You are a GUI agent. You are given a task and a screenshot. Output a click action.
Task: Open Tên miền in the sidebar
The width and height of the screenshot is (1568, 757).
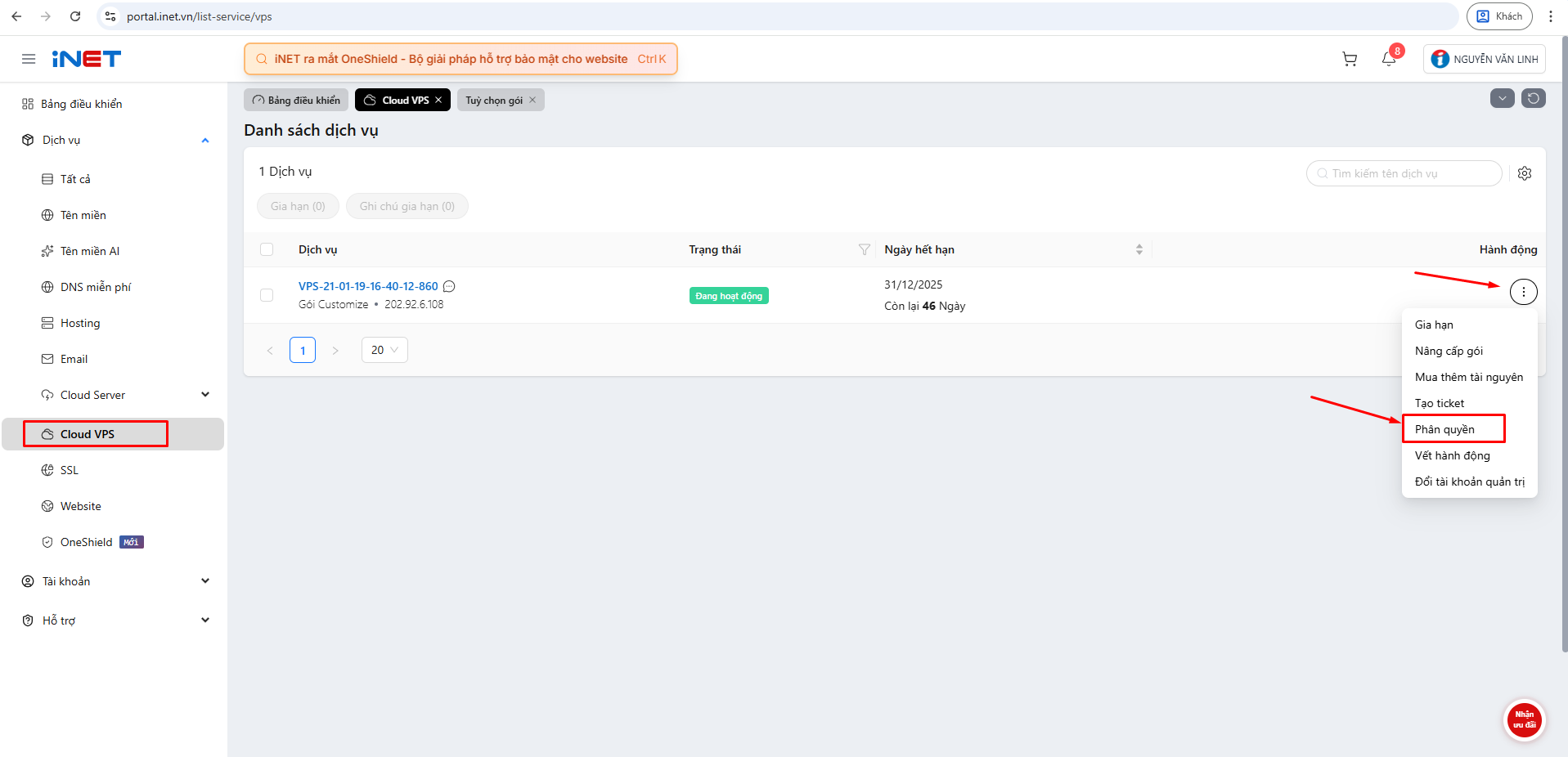coord(113,215)
